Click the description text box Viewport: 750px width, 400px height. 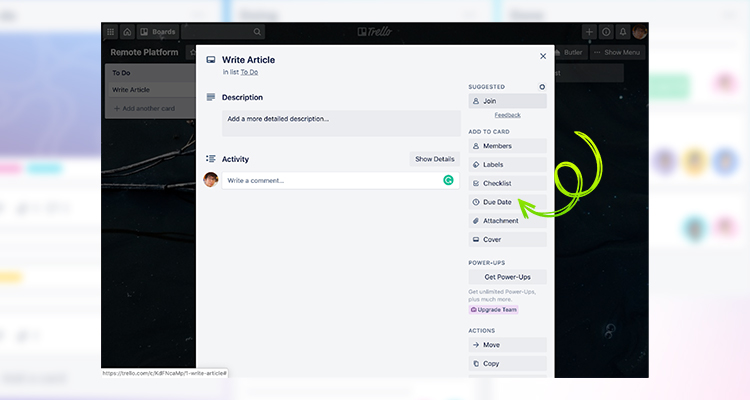(341, 123)
